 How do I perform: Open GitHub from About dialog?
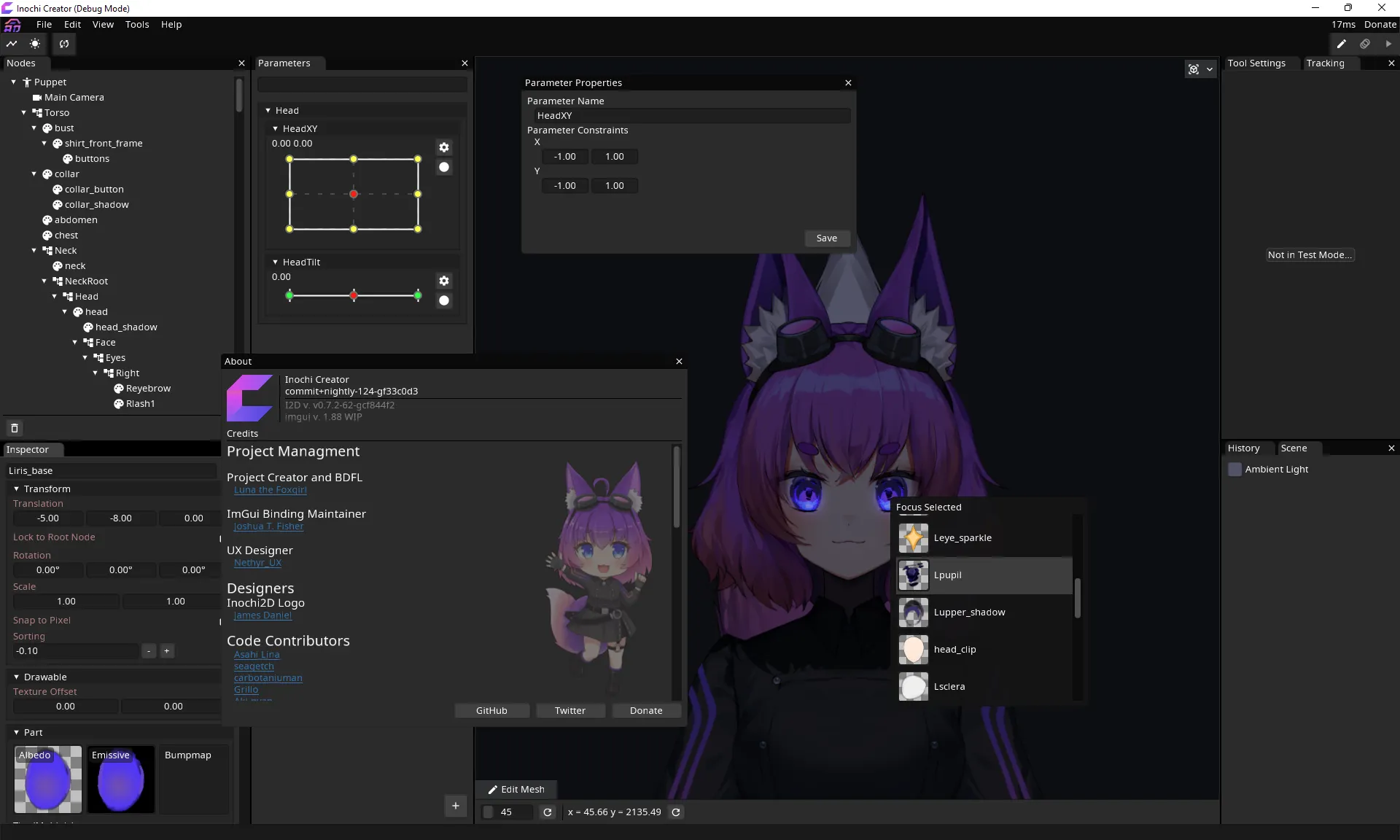coord(491,711)
